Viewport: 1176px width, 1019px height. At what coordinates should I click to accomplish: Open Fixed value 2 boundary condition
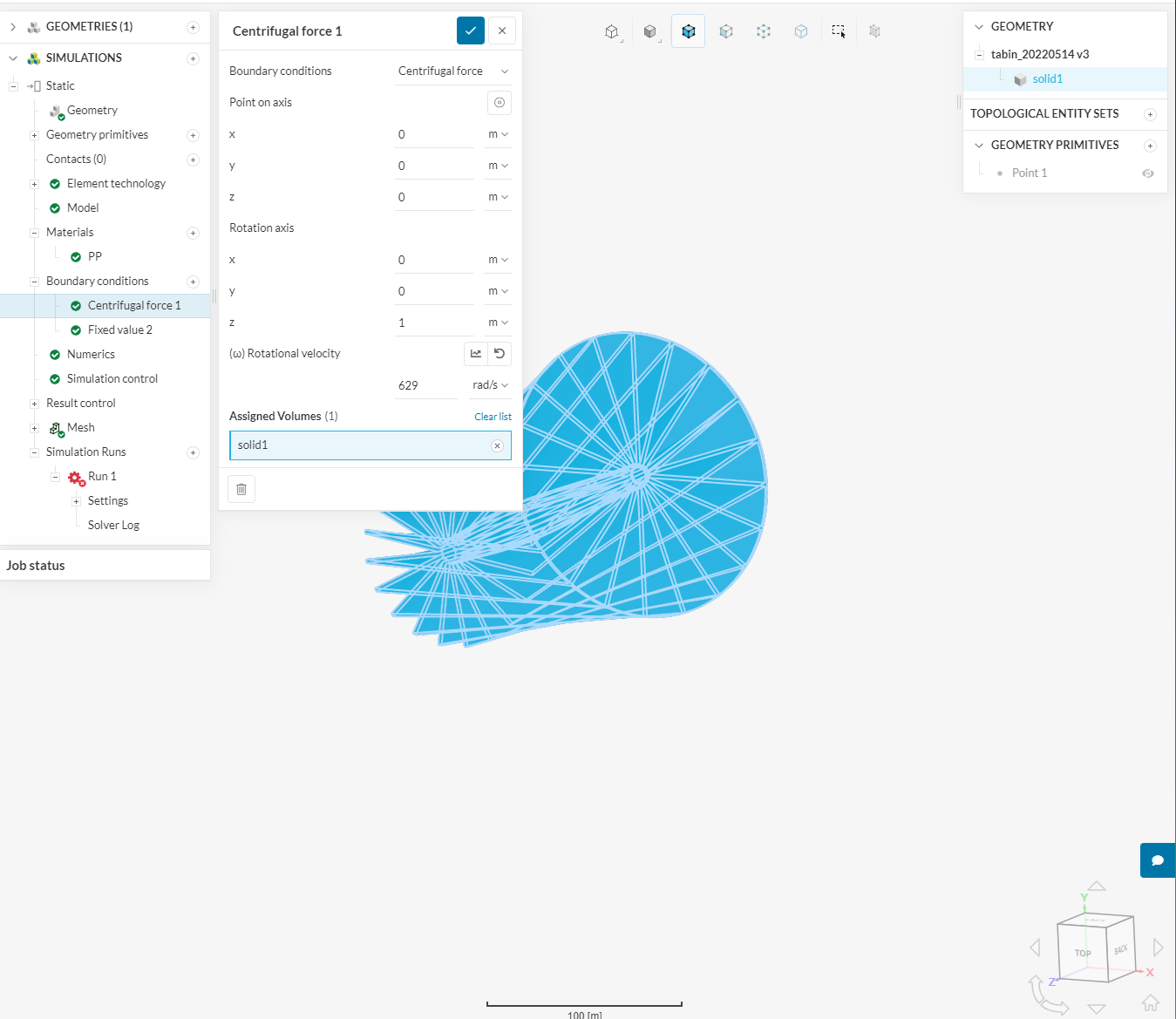120,330
